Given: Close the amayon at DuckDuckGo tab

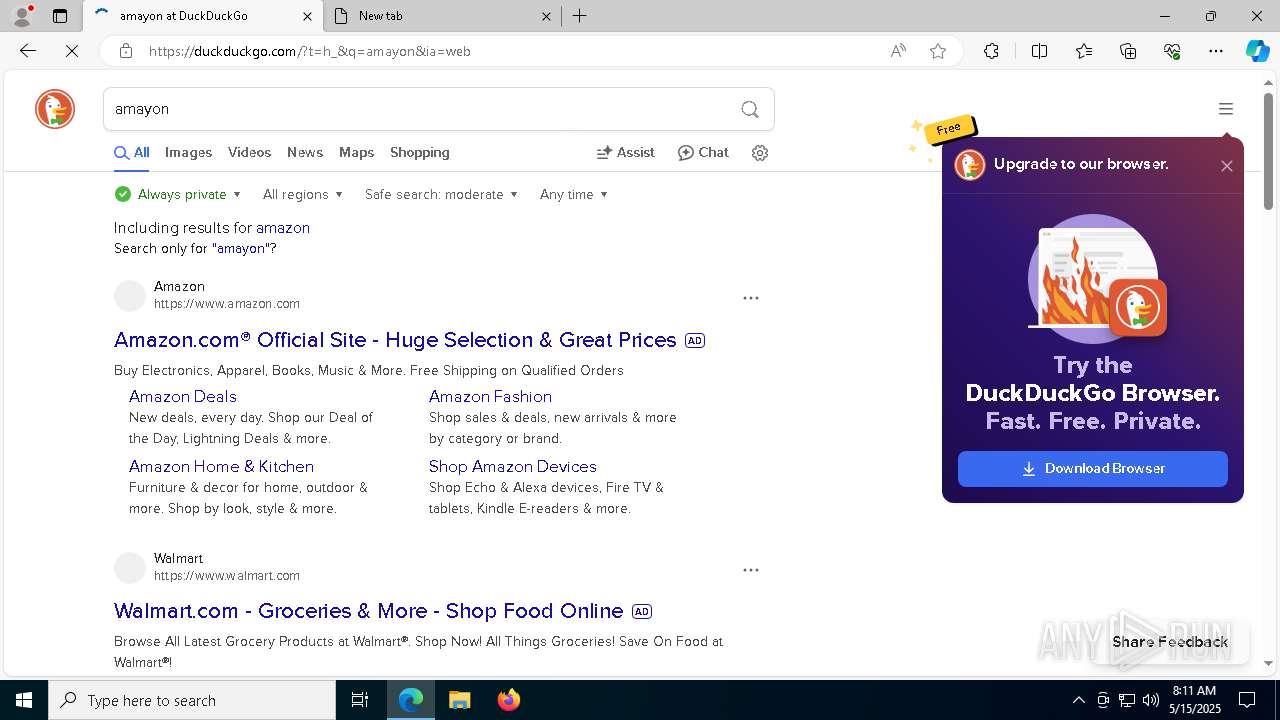Looking at the screenshot, I should click(x=307, y=16).
